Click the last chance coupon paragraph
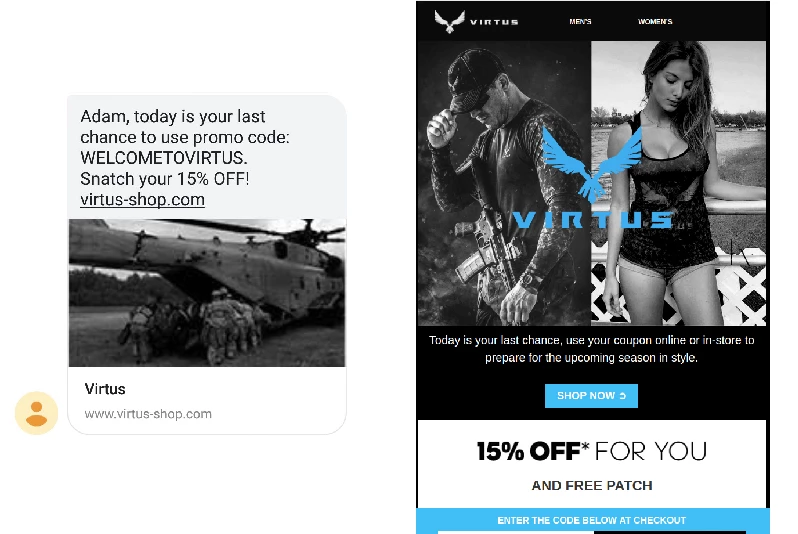Screen dimensions: 798x534 (x=591, y=349)
